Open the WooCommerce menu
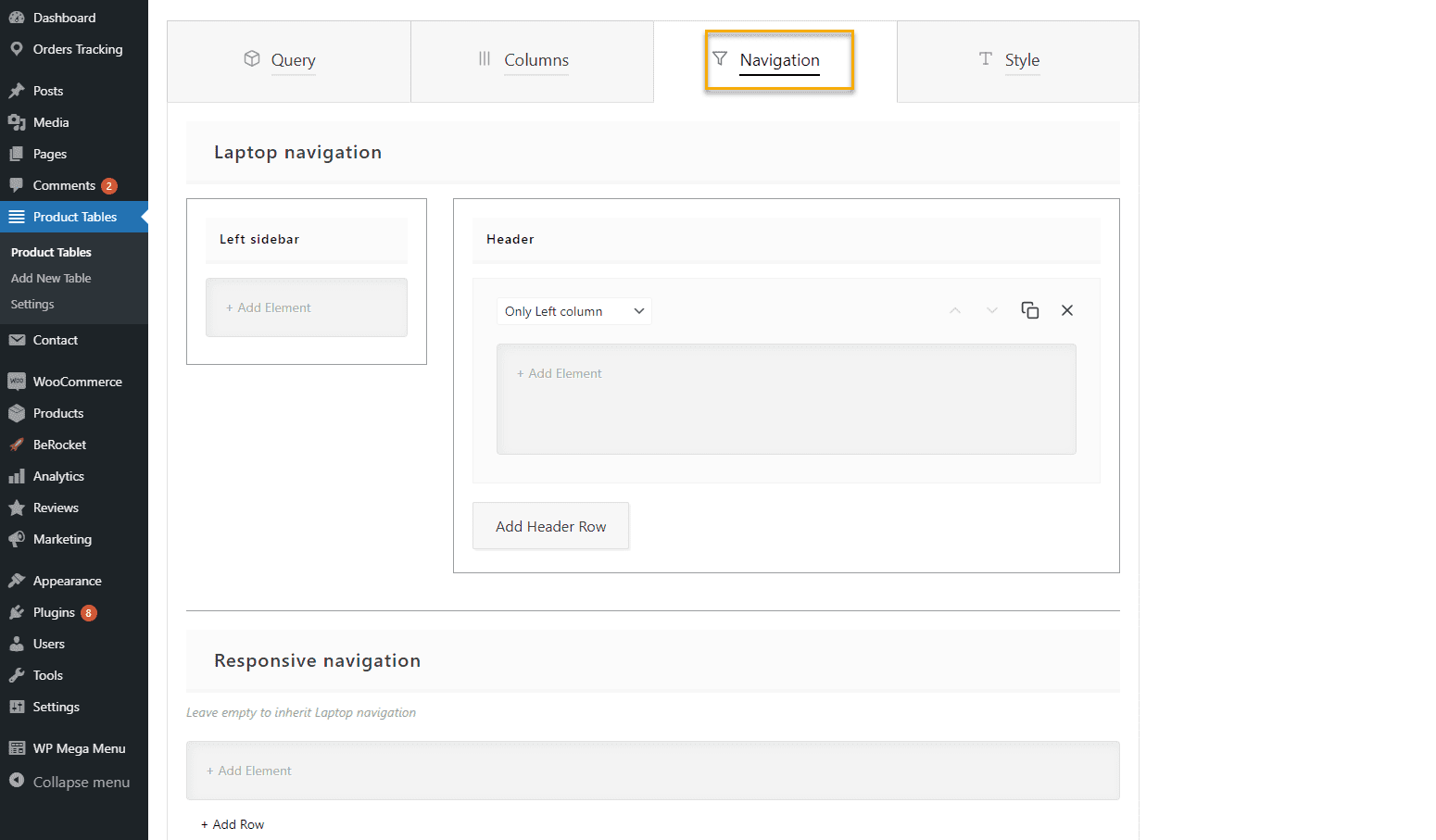Viewport: 1436px width, 840px height. [74, 382]
